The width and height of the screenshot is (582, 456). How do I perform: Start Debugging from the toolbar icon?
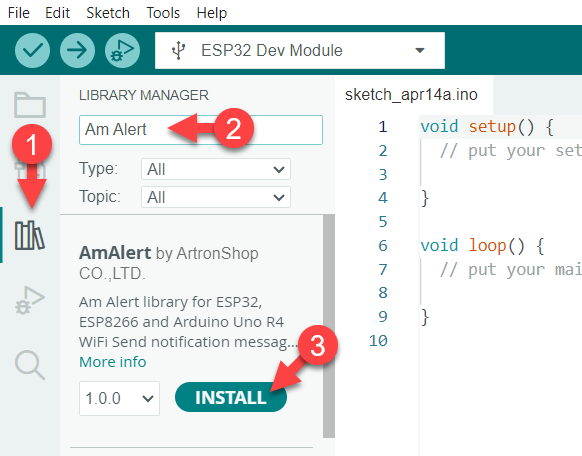[122, 50]
